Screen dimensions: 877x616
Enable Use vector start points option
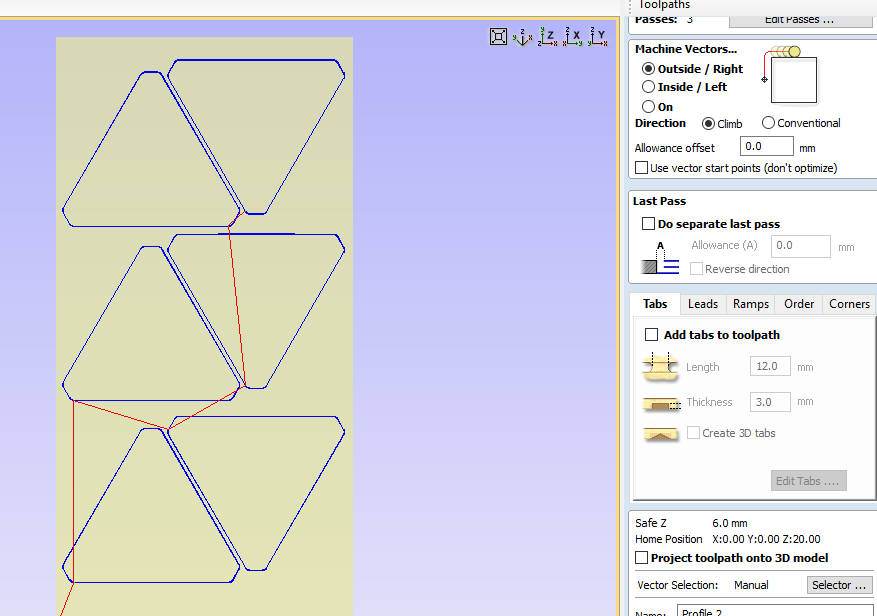(642, 168)
